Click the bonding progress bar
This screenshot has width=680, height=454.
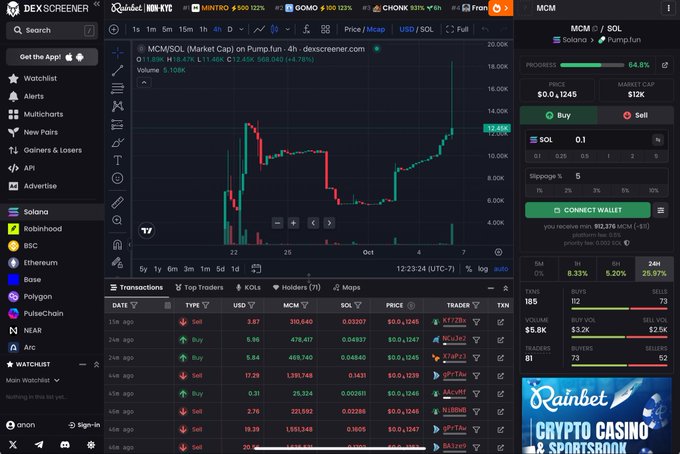592,65
